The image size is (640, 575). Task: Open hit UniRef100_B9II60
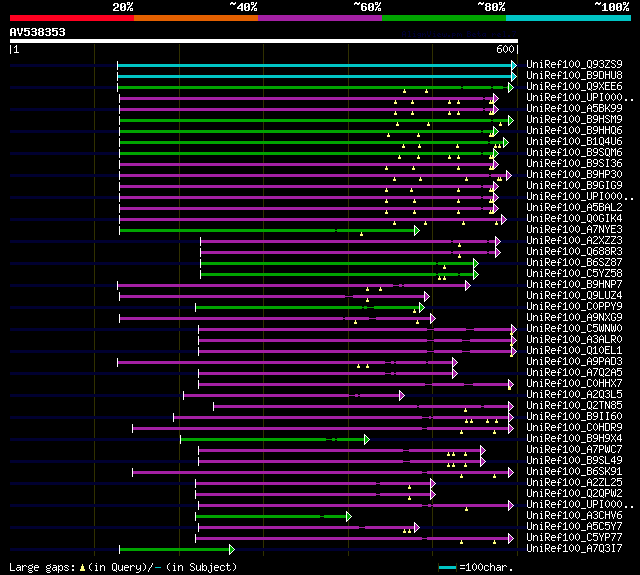click(574, 417)
